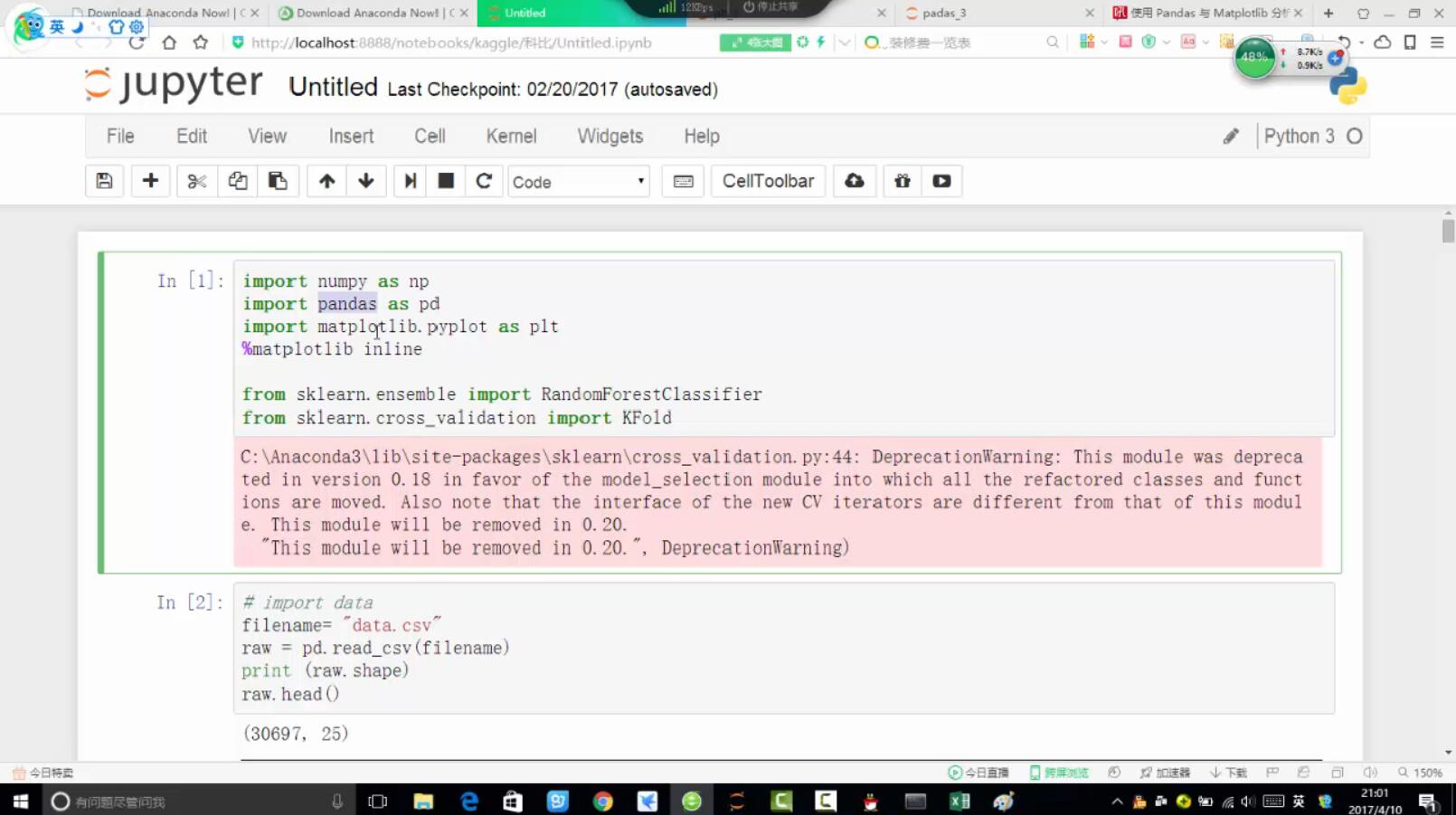The width and height of the screenshot is (1456, 815).
Task: Move selected cell up with arrow icon
Action: (326, 182)
